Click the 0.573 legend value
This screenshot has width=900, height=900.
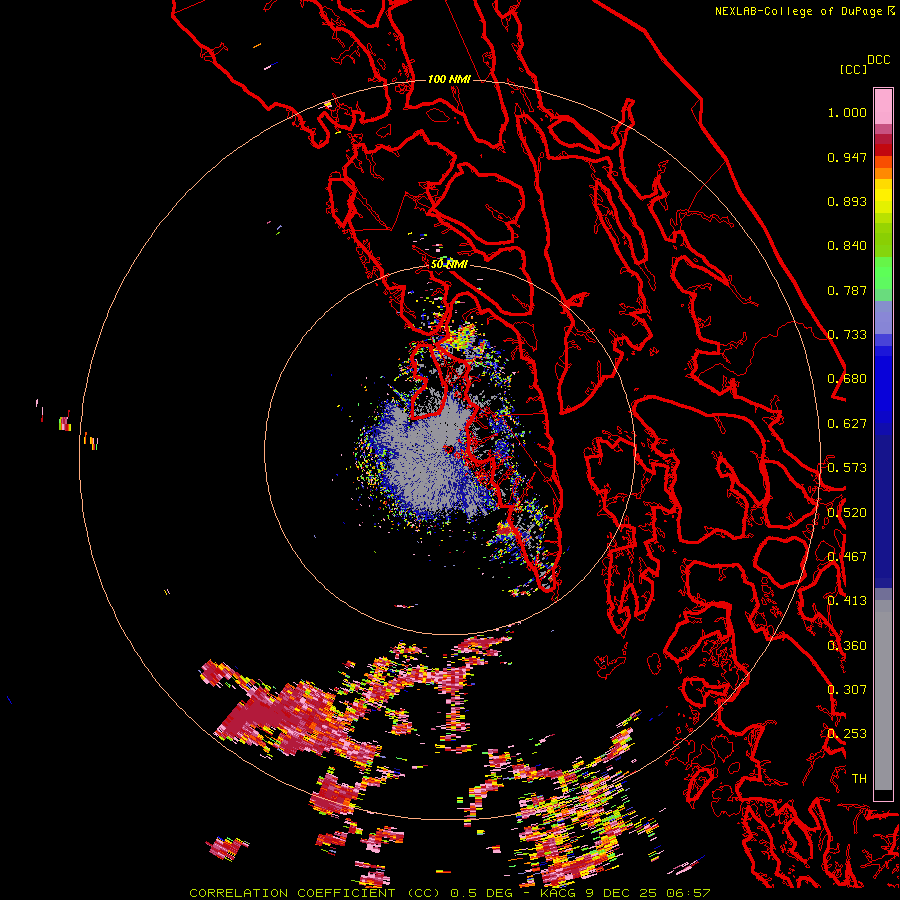click(847, 468)
